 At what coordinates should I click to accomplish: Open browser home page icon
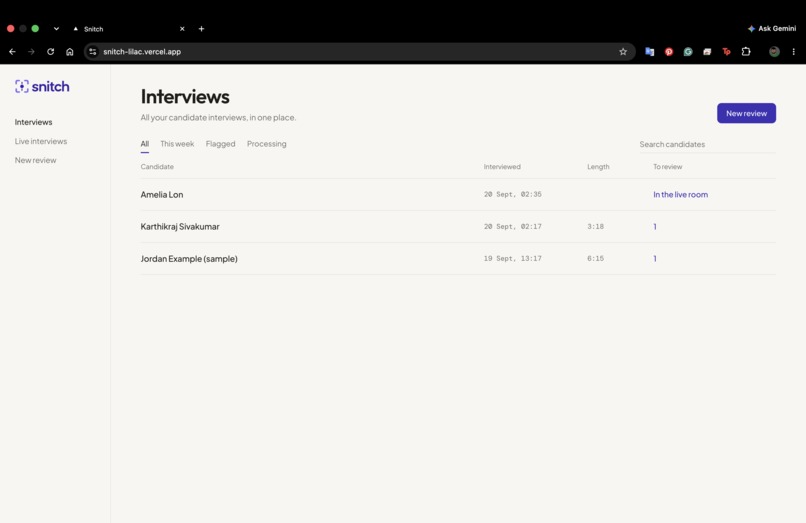pyautogui.click(x=70, y=51)
